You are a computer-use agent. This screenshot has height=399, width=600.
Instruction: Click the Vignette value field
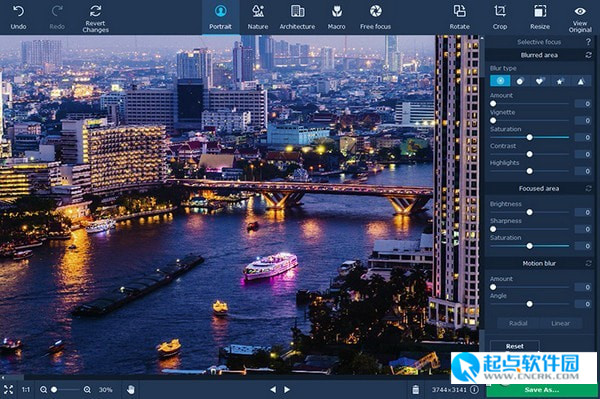pyautogui.click(x=583, y=121)
